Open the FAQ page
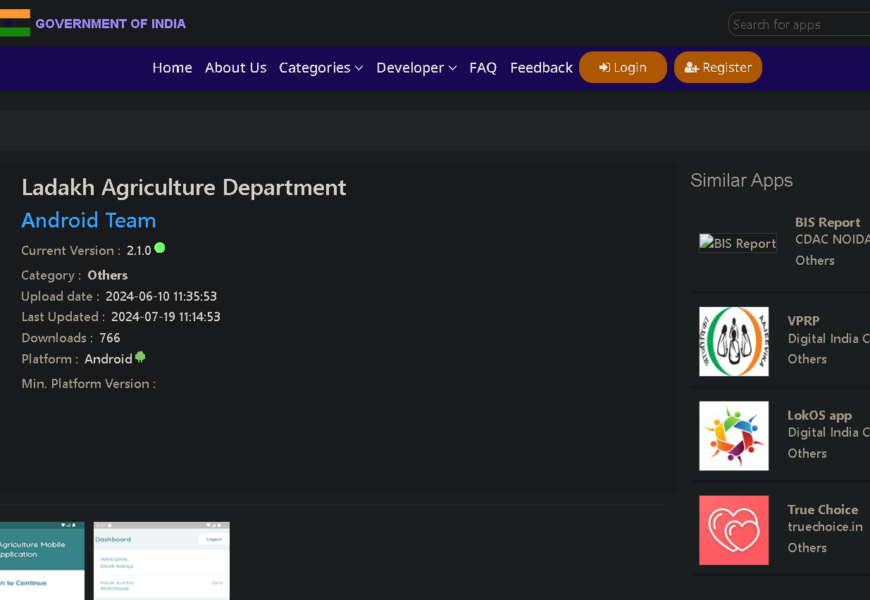870x600 pixels. (483, 68)
